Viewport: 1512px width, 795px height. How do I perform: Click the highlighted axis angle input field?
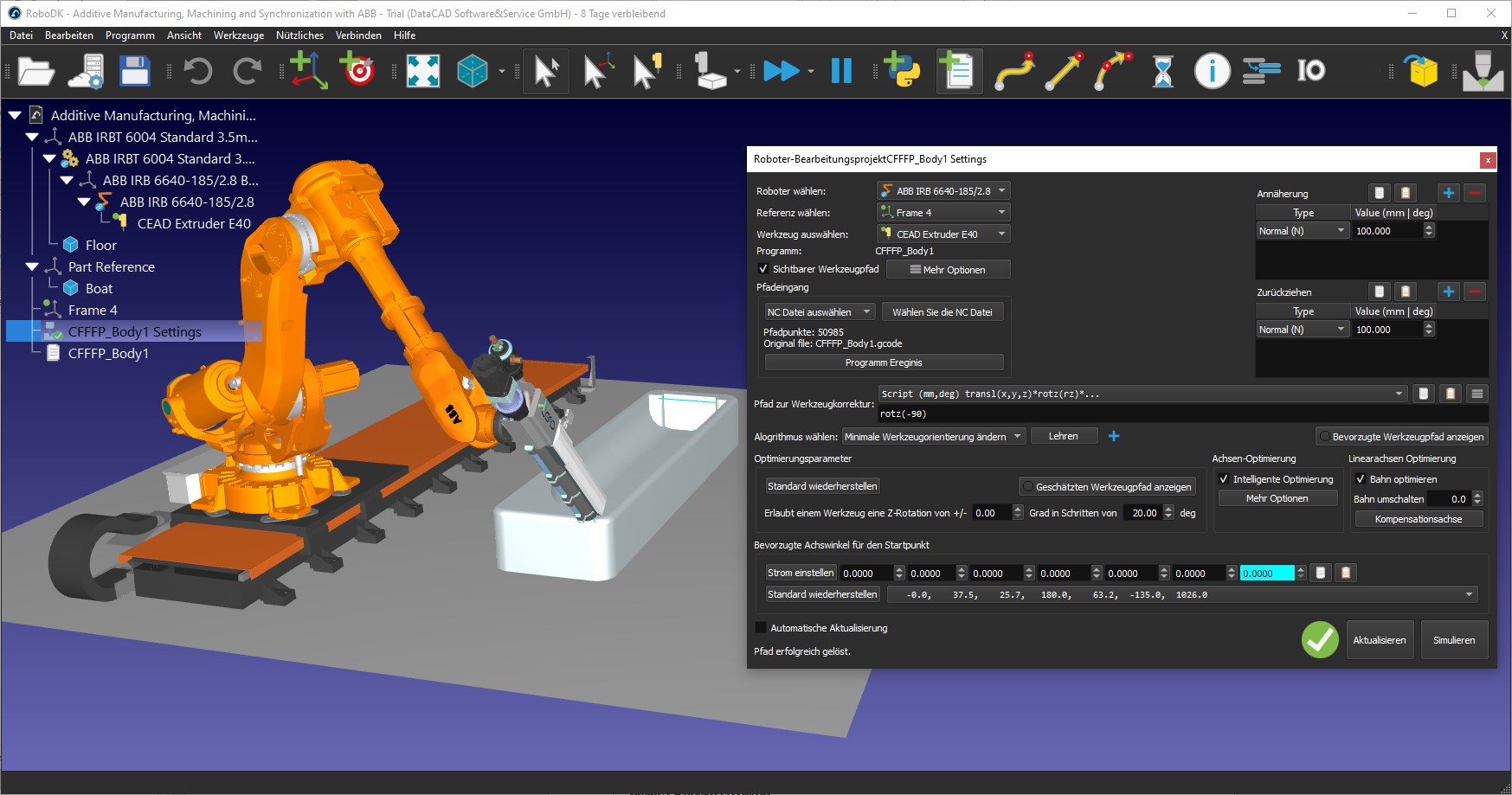(x=1268, y=572)
